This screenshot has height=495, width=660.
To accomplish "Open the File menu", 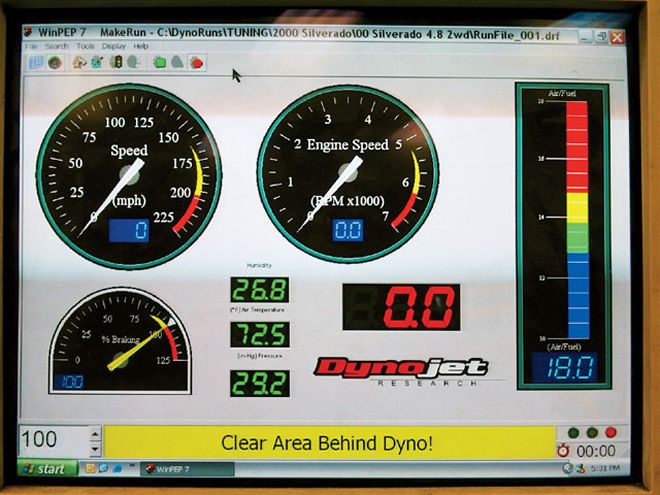I will 31,46.
